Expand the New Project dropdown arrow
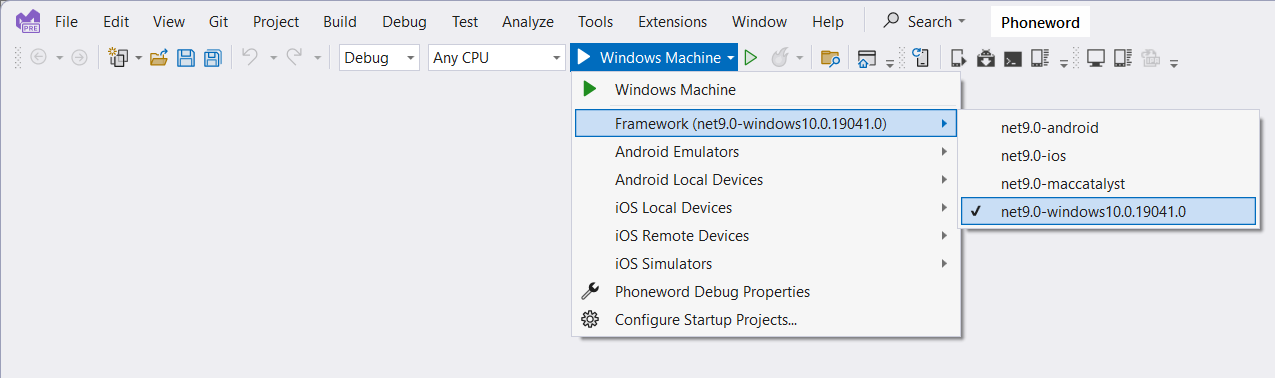 pyautogui.click(x=138, y=58)
